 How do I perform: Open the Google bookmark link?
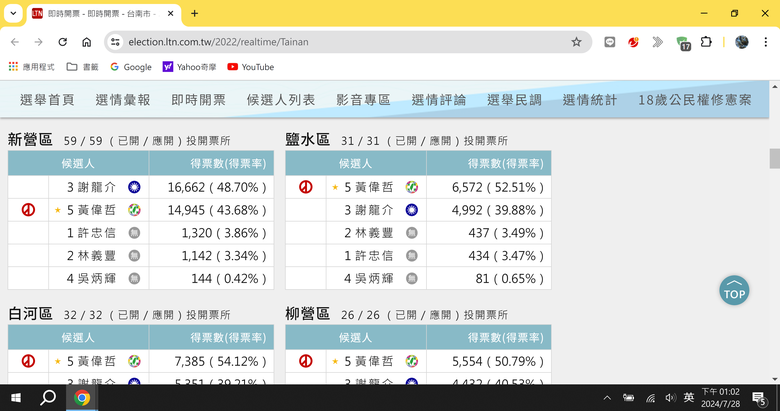click(x=131, y=67)
